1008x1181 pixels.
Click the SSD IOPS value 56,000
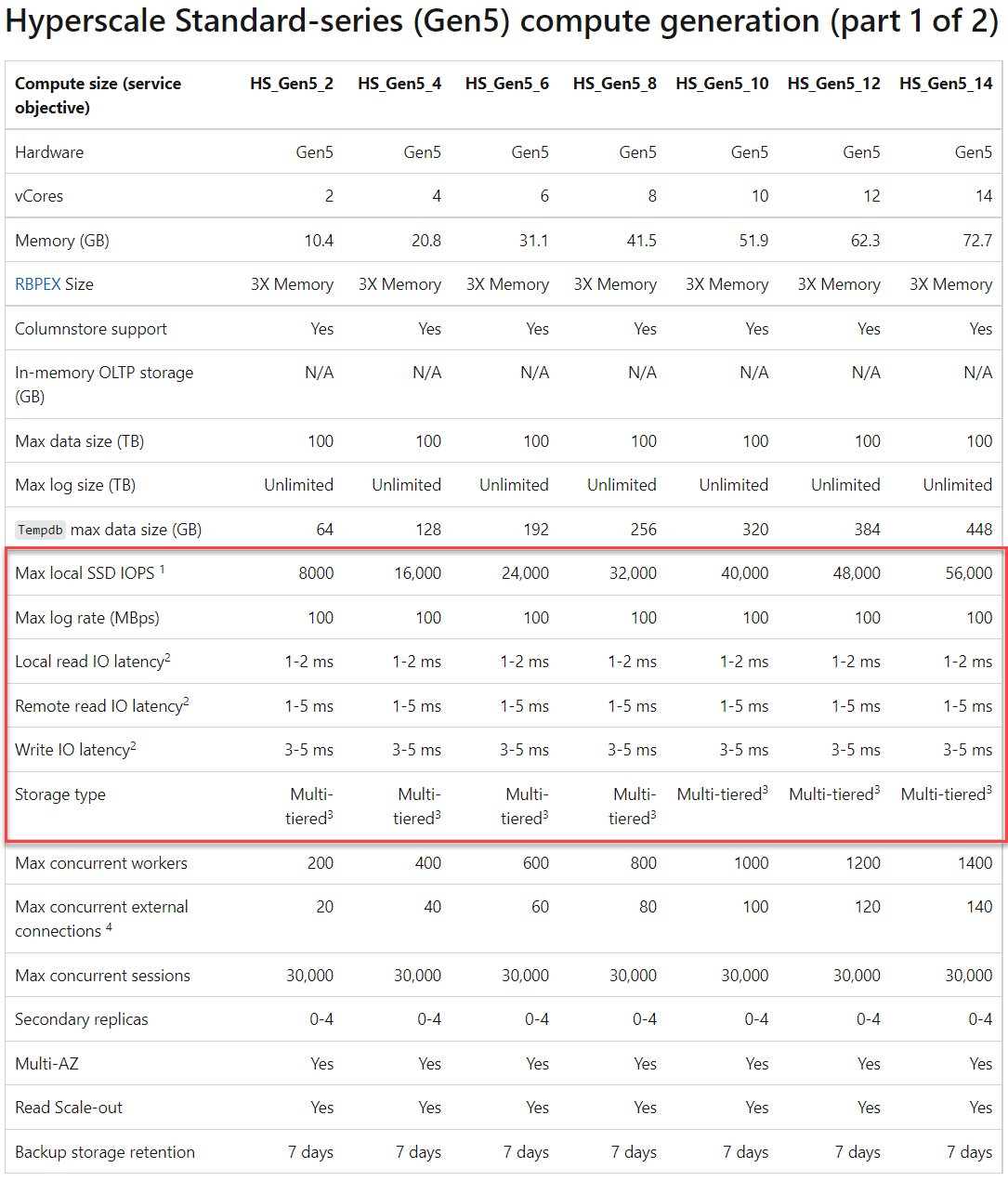coord(969,573)
